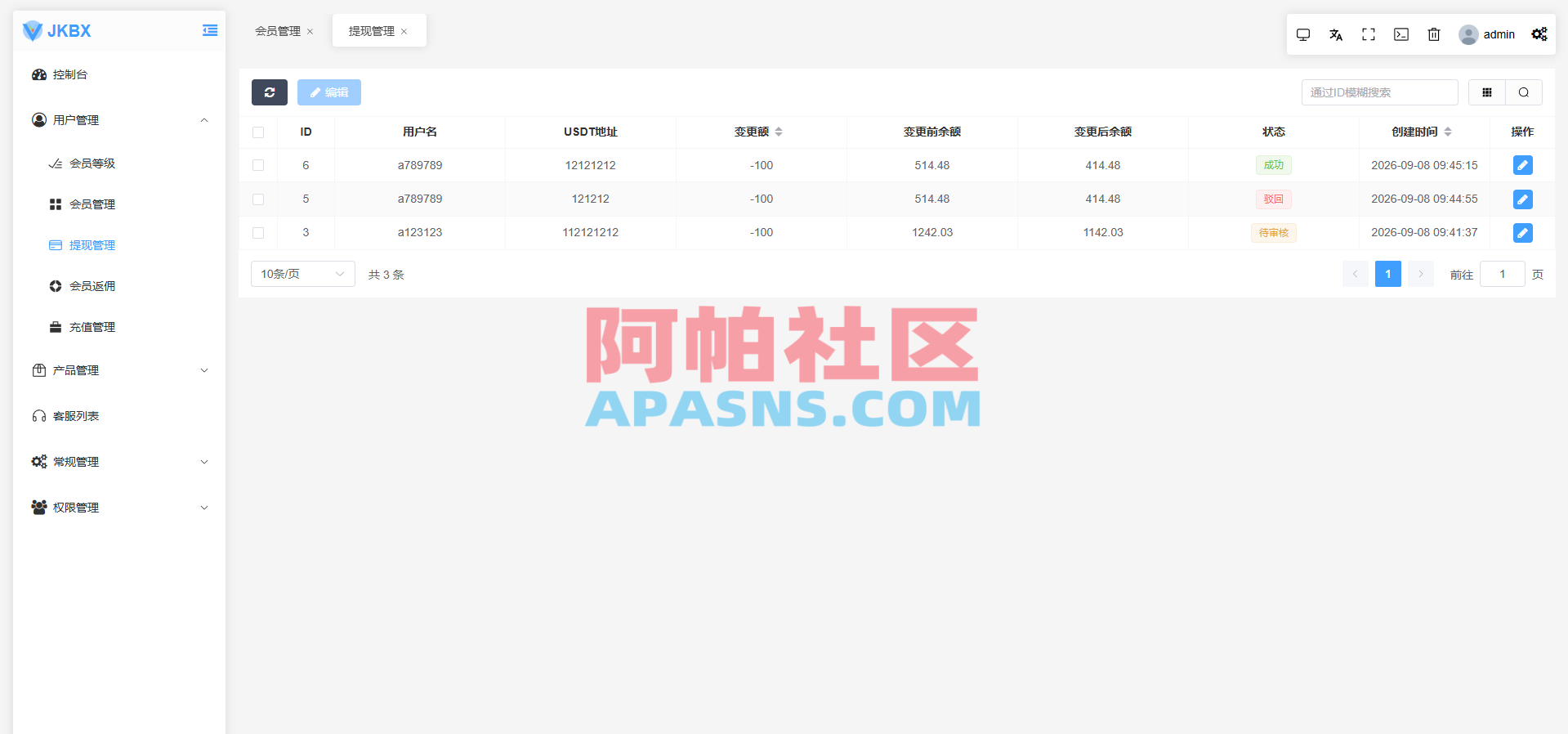Click the 编辑 button

(329, 92)
